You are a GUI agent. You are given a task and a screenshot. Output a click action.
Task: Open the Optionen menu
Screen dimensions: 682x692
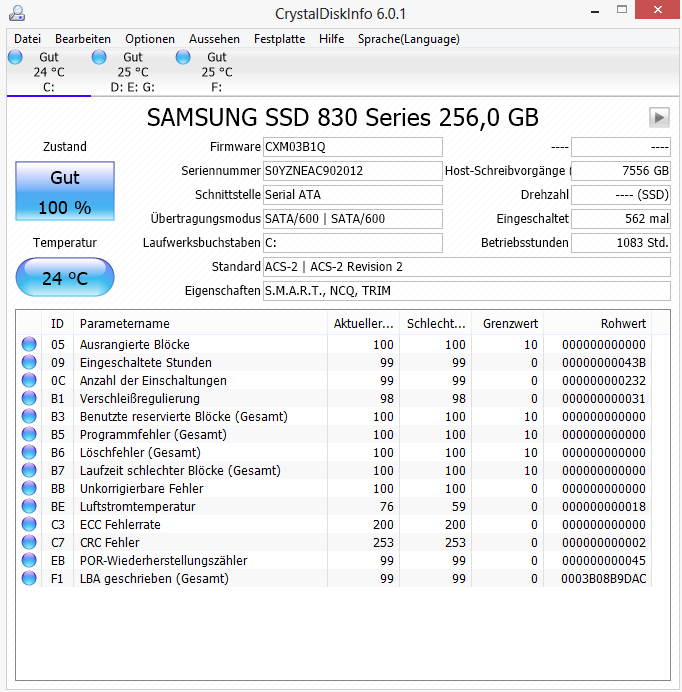click(x=150, y=39)
